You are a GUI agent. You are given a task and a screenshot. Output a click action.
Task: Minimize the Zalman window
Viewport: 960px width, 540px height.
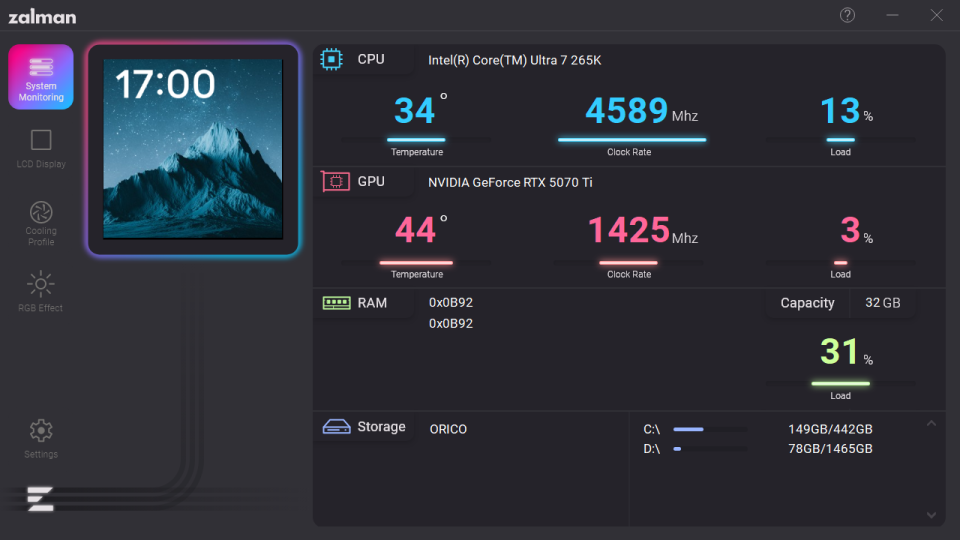pos(892,15)
